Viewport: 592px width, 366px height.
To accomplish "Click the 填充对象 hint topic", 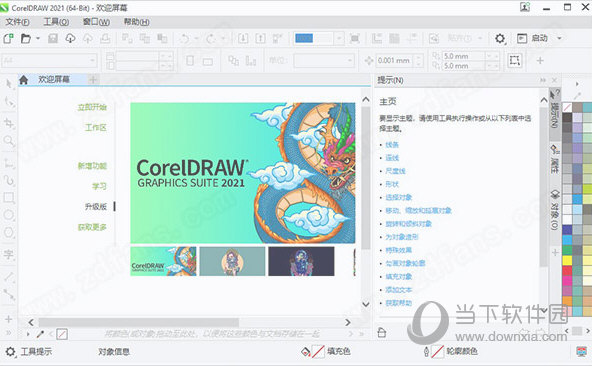I will pos(398,277).
